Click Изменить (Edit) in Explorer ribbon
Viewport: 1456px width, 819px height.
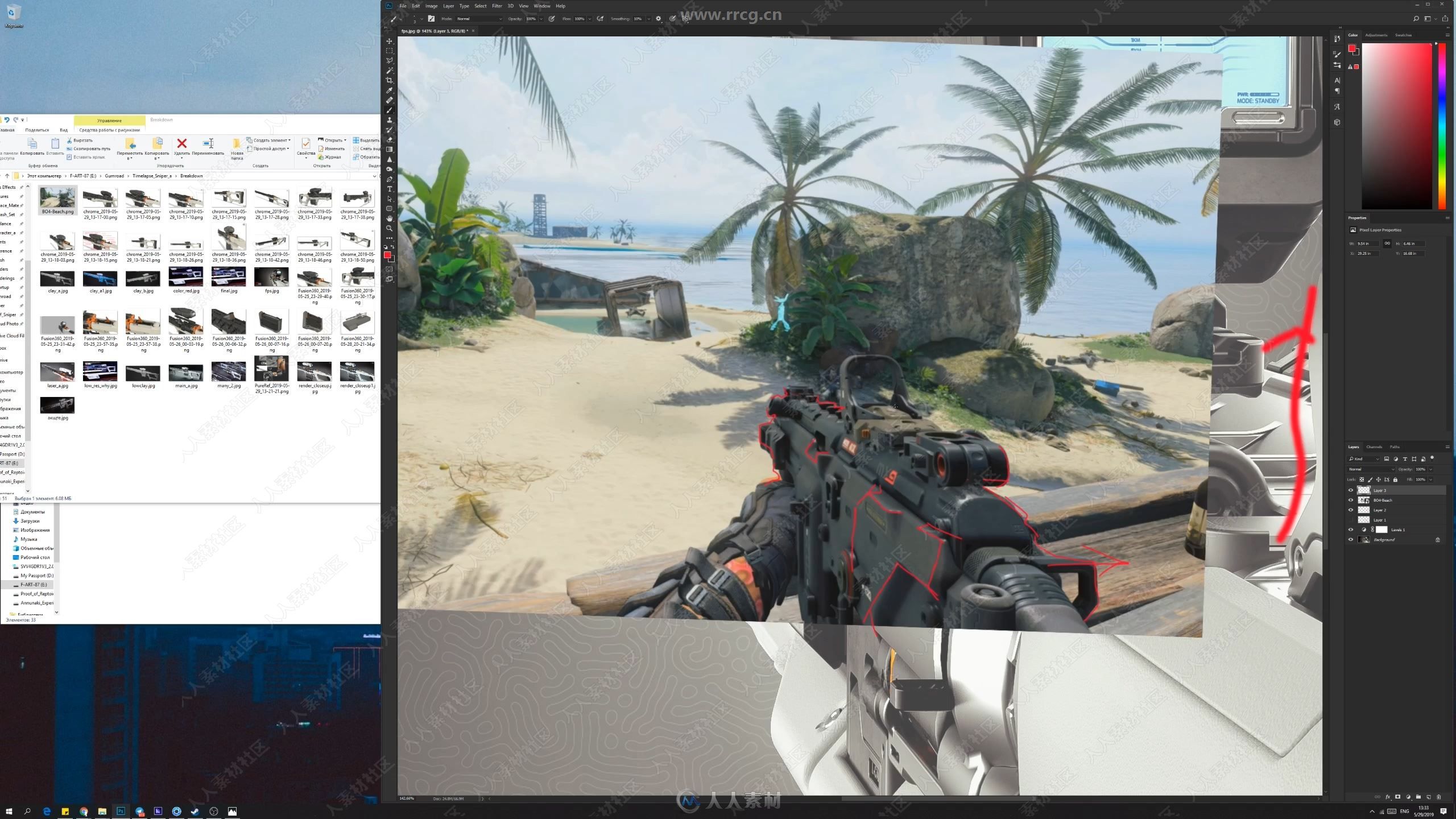(331, 148)
